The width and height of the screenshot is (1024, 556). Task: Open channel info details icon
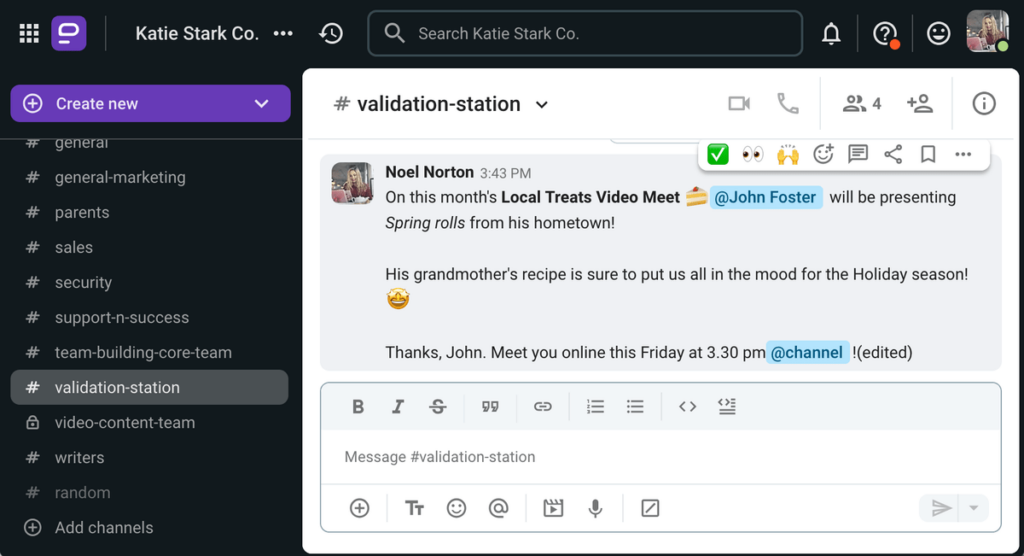coord(984,104)
